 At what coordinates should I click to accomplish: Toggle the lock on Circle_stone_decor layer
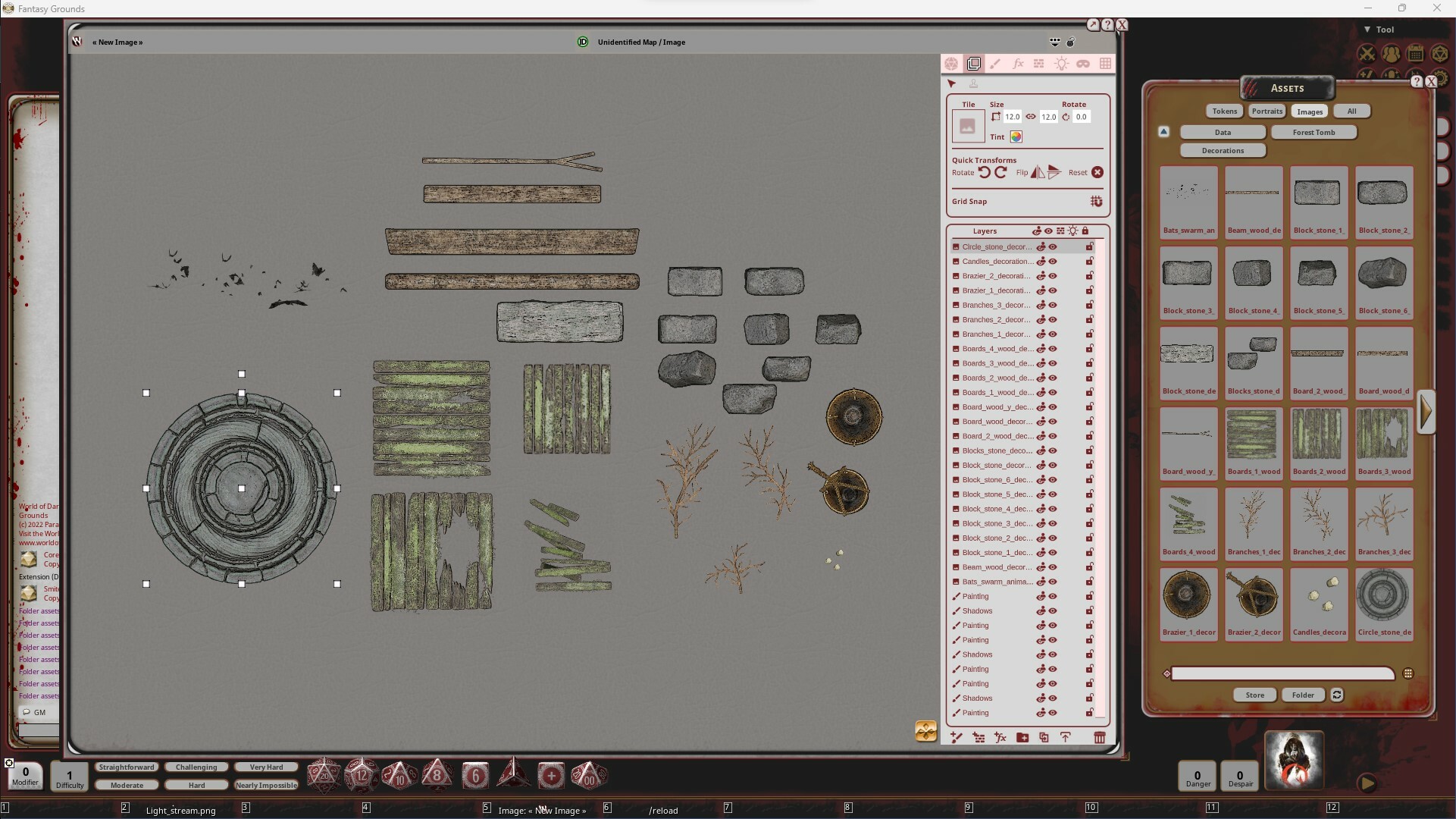coord(1089,246)
